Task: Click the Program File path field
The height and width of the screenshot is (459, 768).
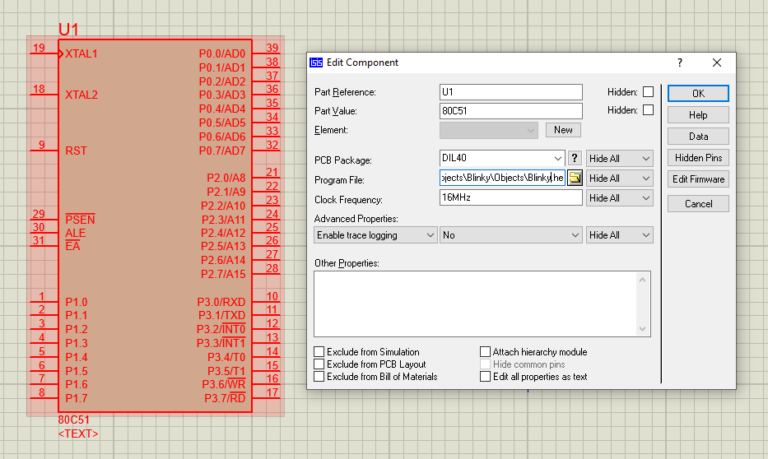Action: tap(503, 178)
